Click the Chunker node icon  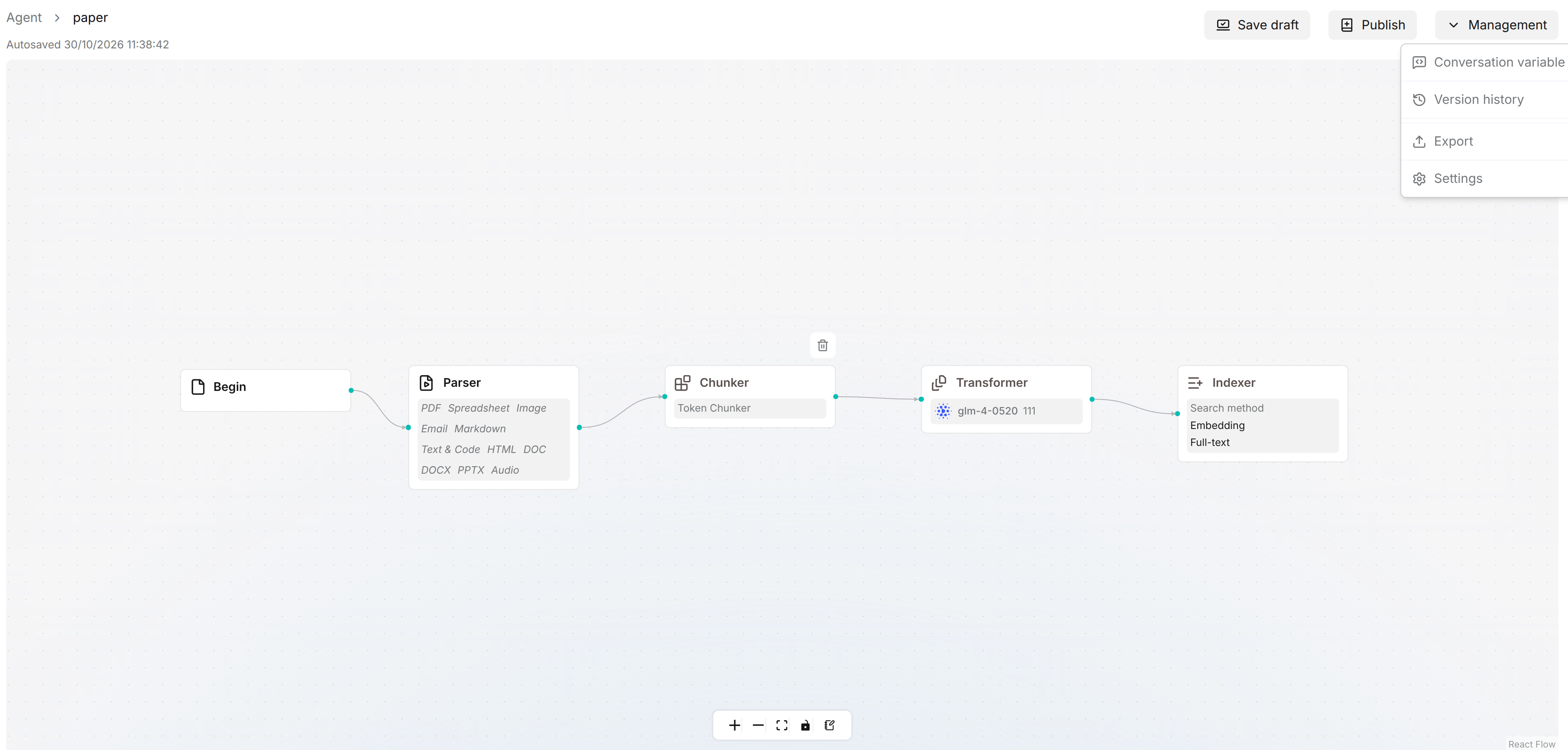coord(682,382)
